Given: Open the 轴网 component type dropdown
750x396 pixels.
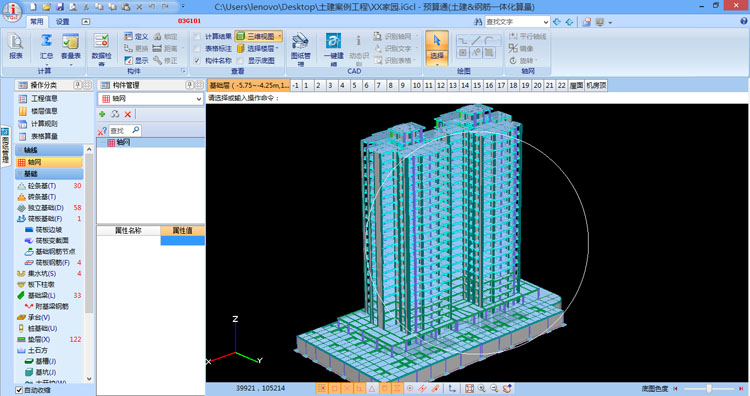Looking at the screenshot, I should [x=151, y=99].
